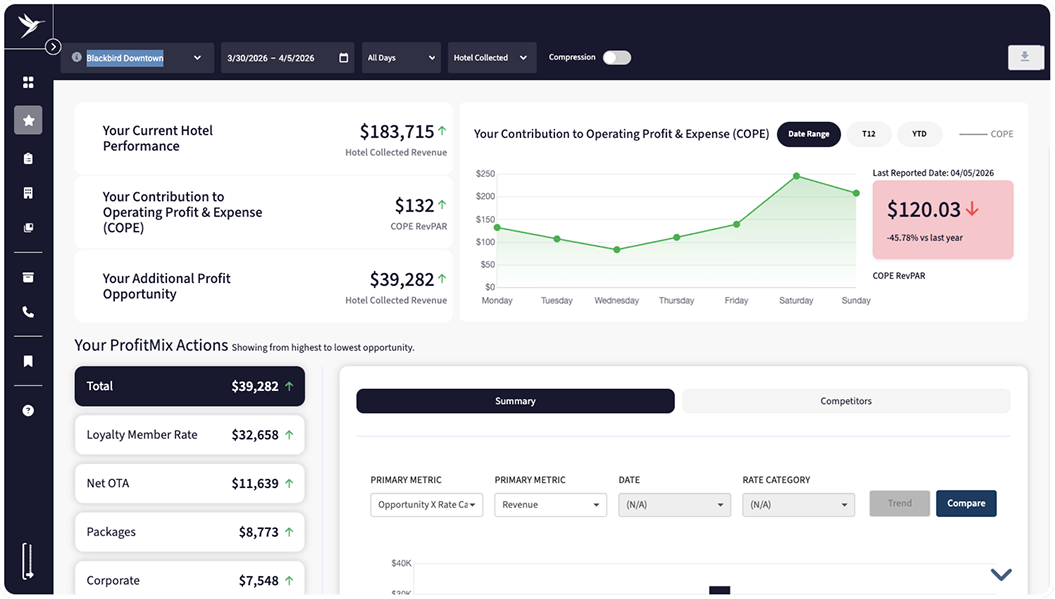Open the Hotel Collected dropdown
Screen dimensions: 1055x599
click(490, 58)
